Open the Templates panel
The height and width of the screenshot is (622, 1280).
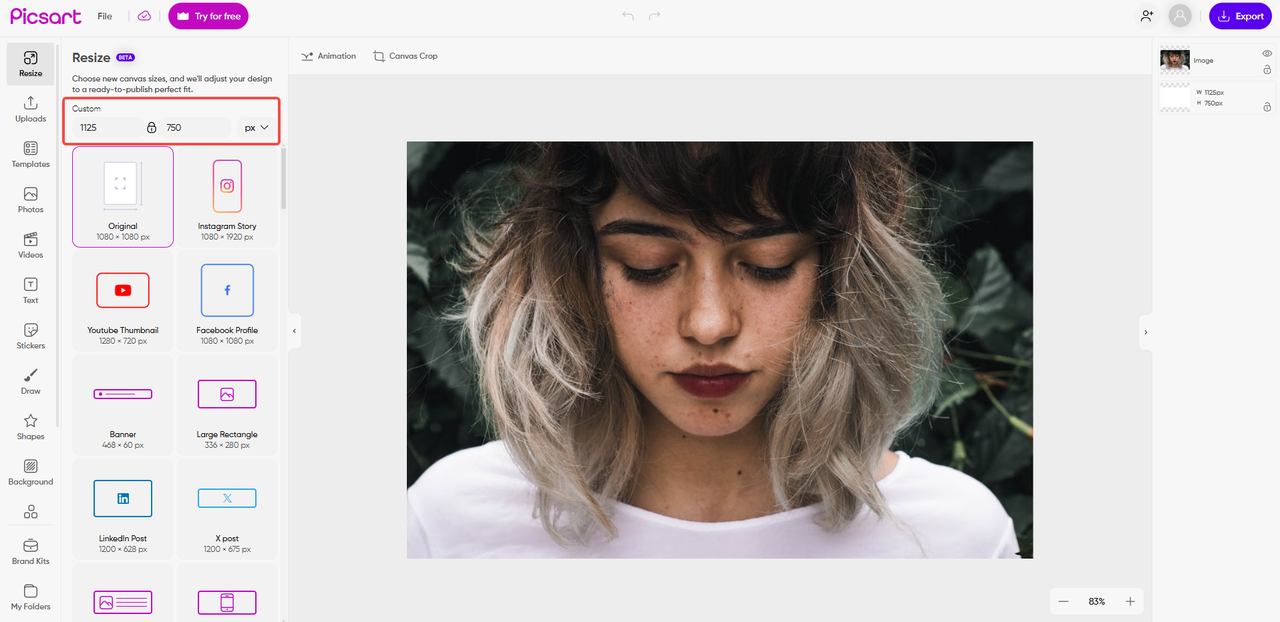pyautogui.click(x=30, y=155)
